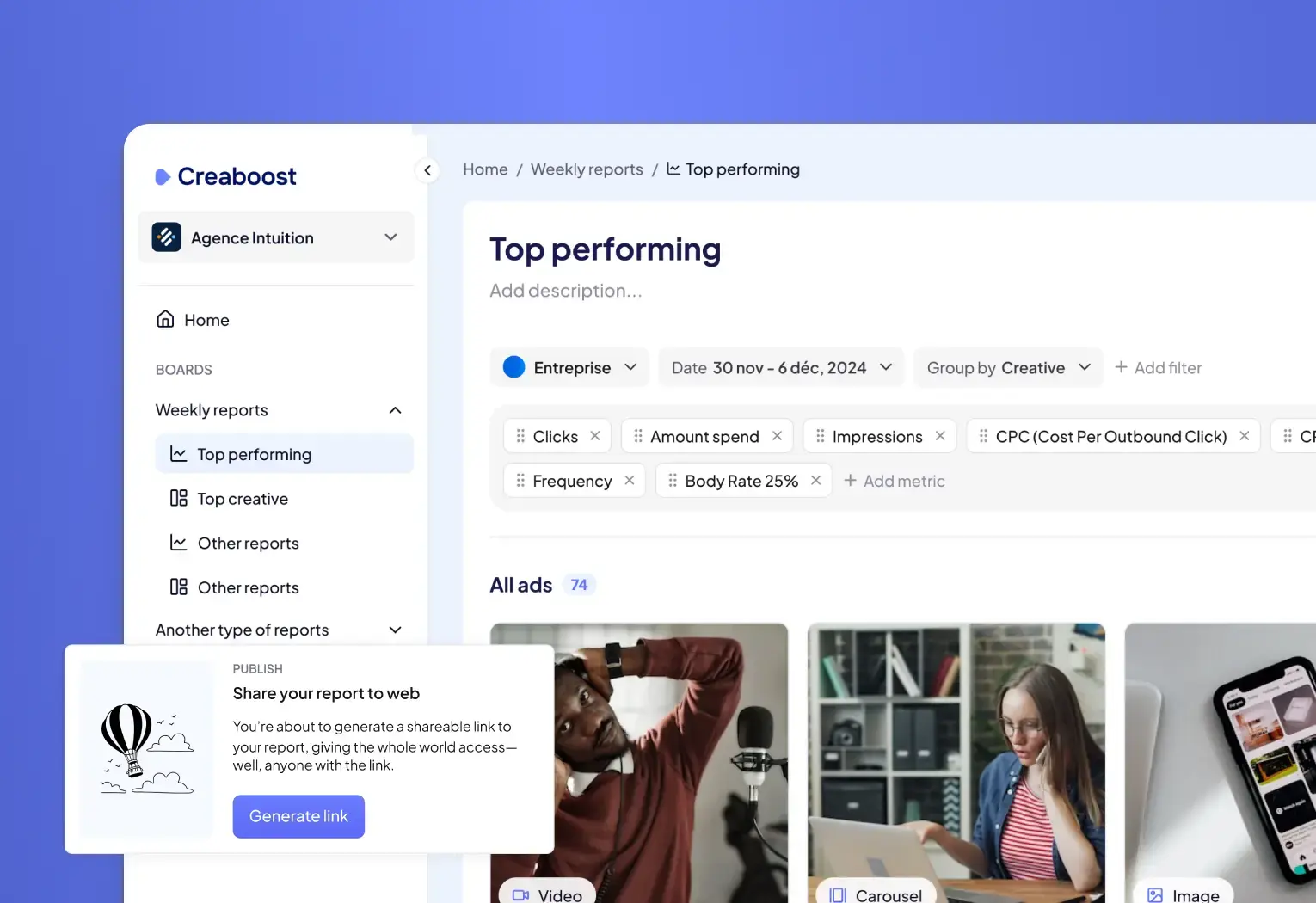The image size is (1316, 903).
Task: Click the drag handle on Impressions chip
Action: [x=820, y=436]
